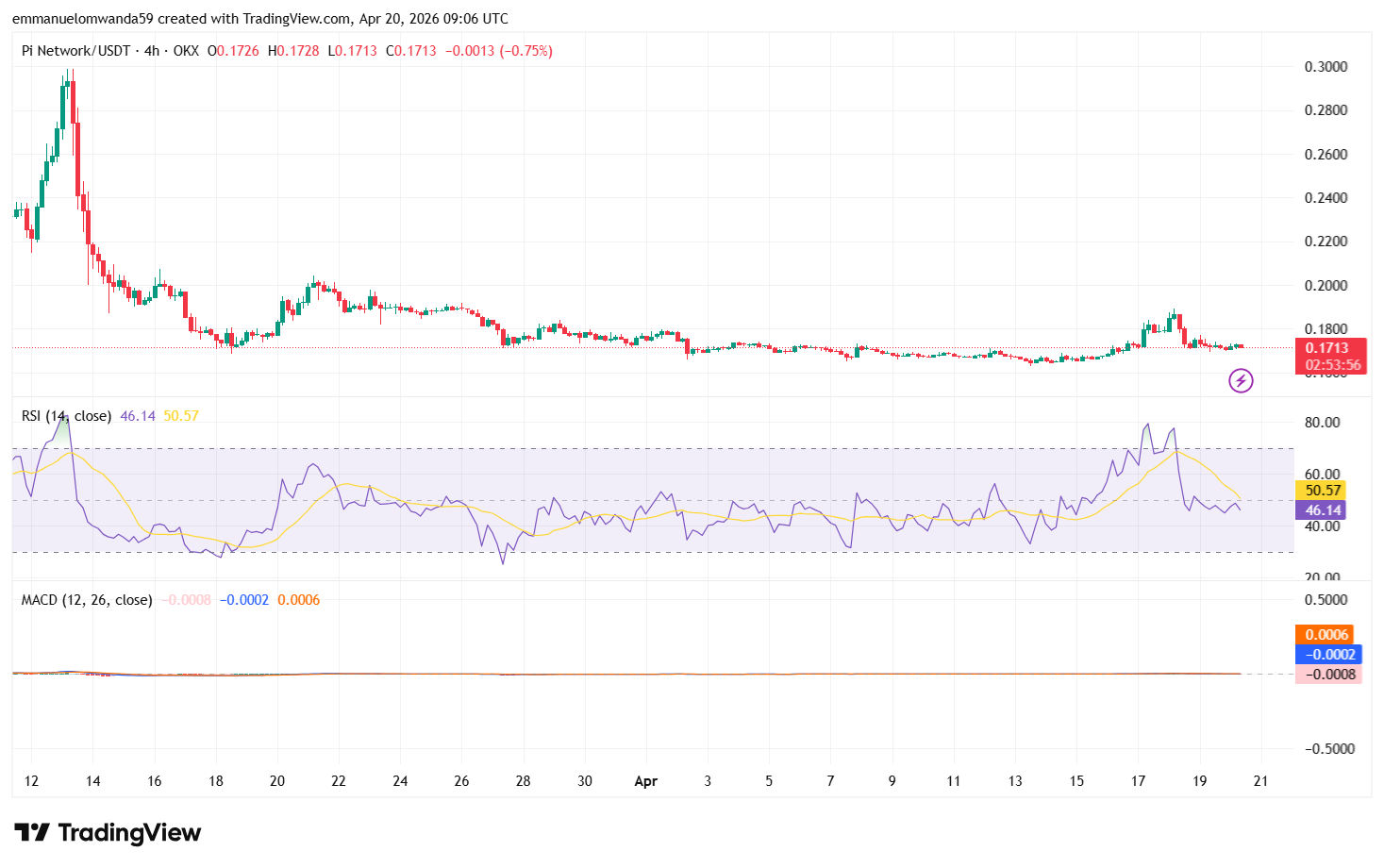This screenshot has width=1384, height=868.
Task: Open the MACD (12, 26, close) indicator legend
Action: [87, 600]
